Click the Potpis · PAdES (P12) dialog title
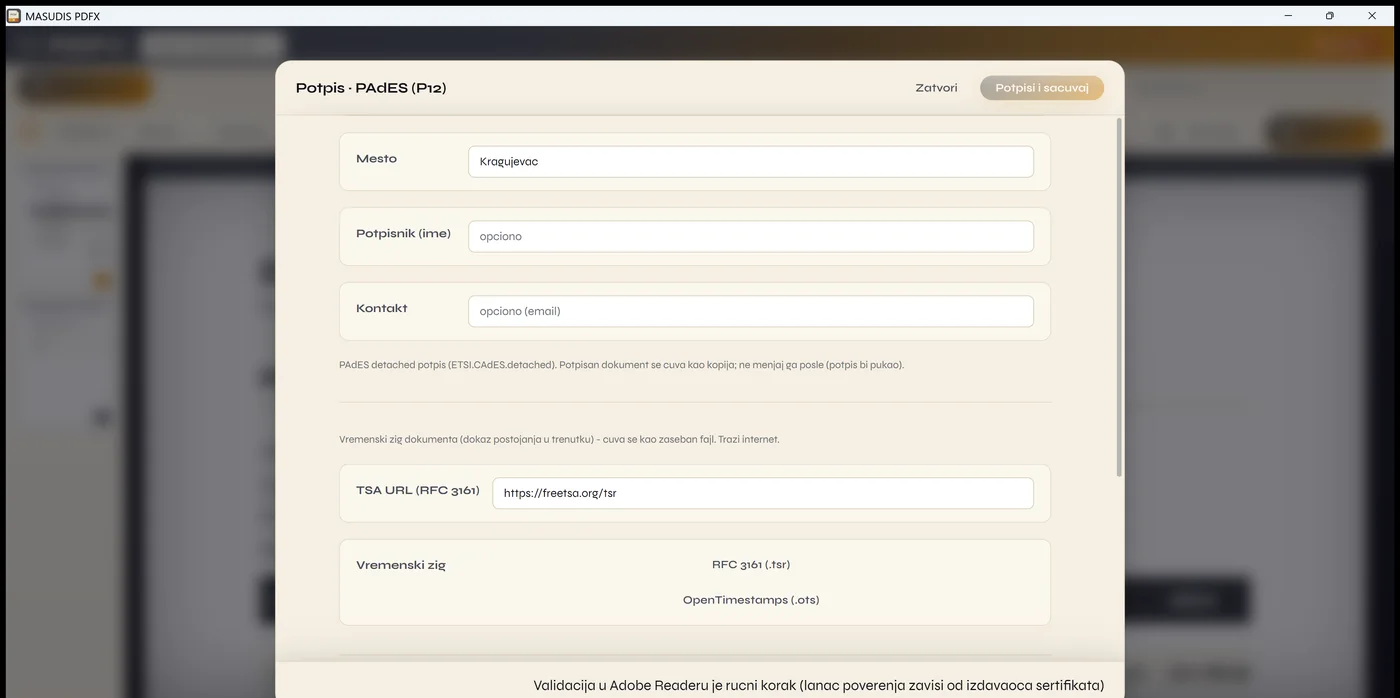 (x=371, y=88)
